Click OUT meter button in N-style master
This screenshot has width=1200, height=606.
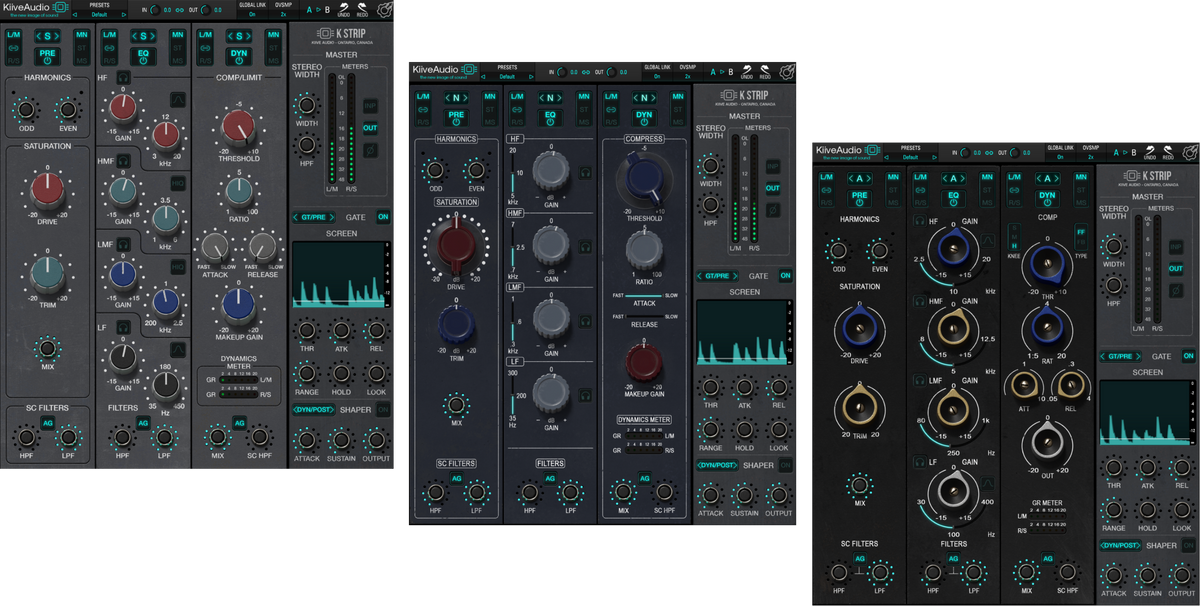(x=772, y=188)
